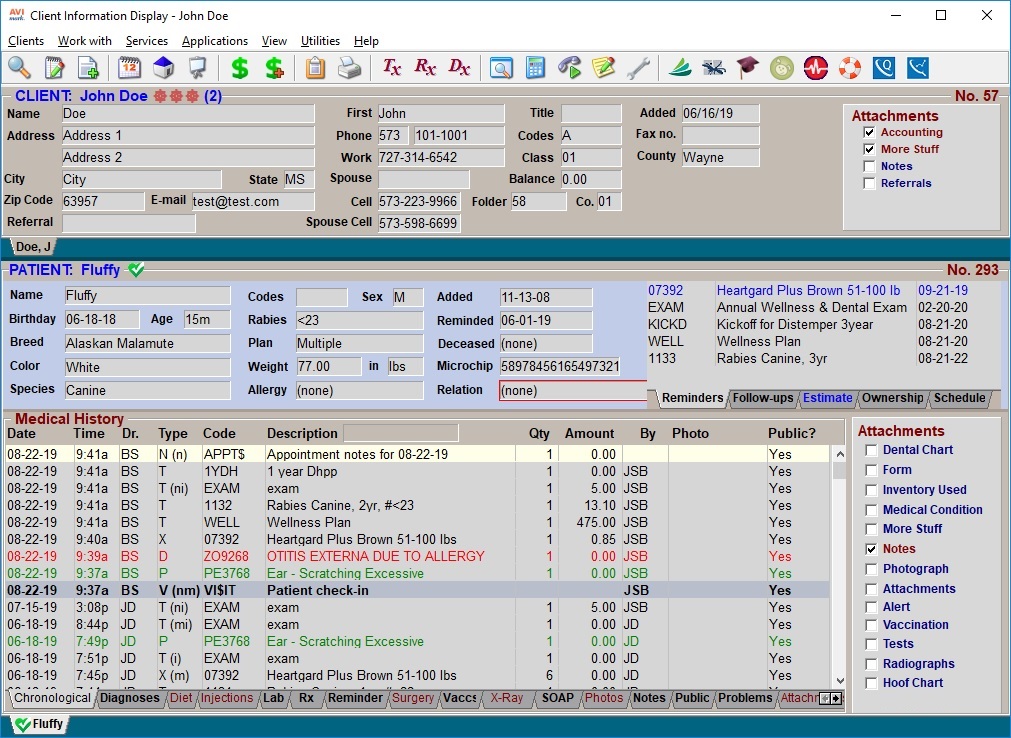Click the printer icon to print
Image resolution: width=1011 pixels, height=738 pixels.
tap(348, 68)
